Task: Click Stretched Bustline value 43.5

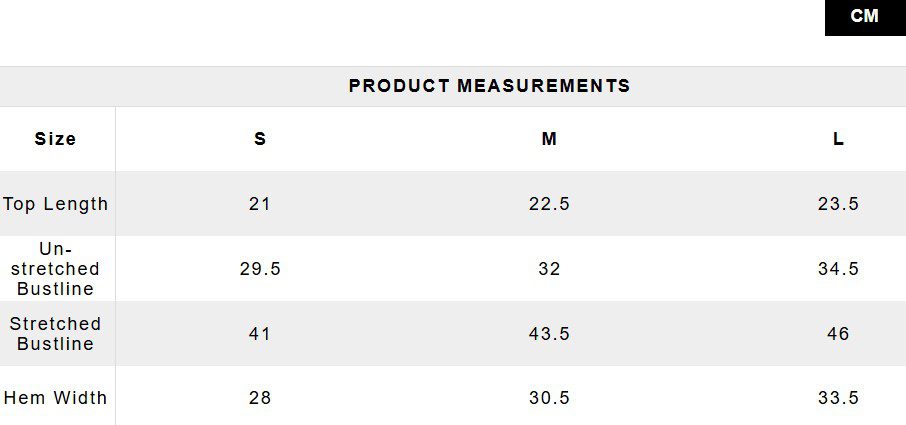Action: (549, 334)
